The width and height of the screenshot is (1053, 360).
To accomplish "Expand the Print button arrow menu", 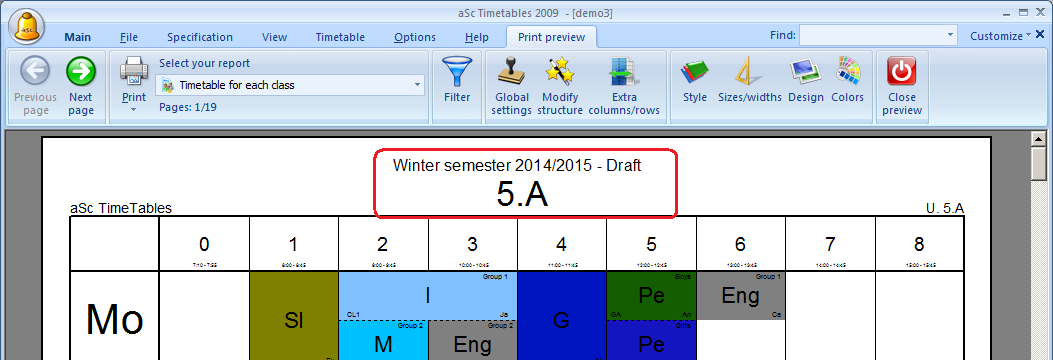I will [x=133, y=109].
